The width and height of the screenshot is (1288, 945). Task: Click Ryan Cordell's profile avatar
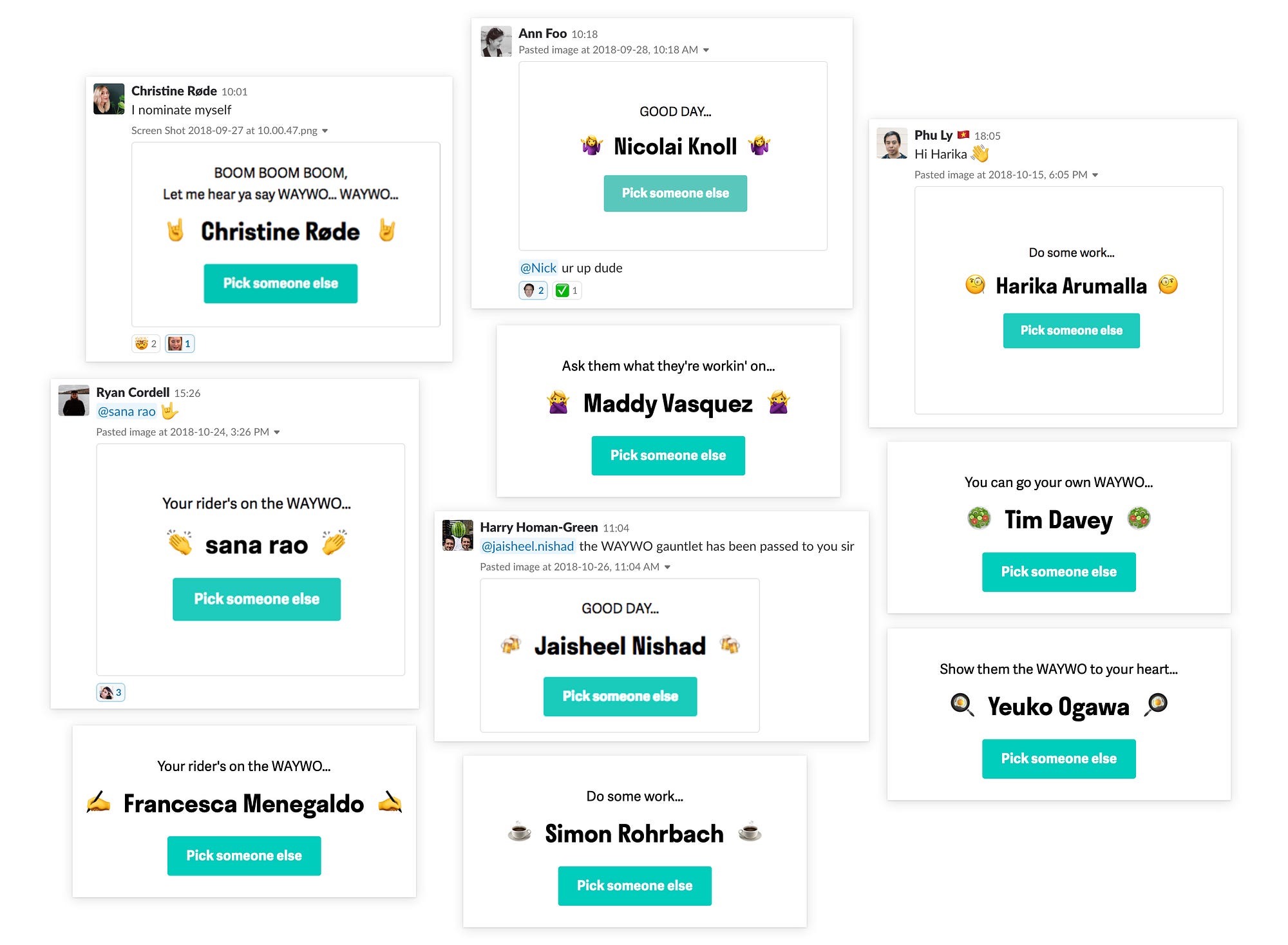(x=74, y=400)
